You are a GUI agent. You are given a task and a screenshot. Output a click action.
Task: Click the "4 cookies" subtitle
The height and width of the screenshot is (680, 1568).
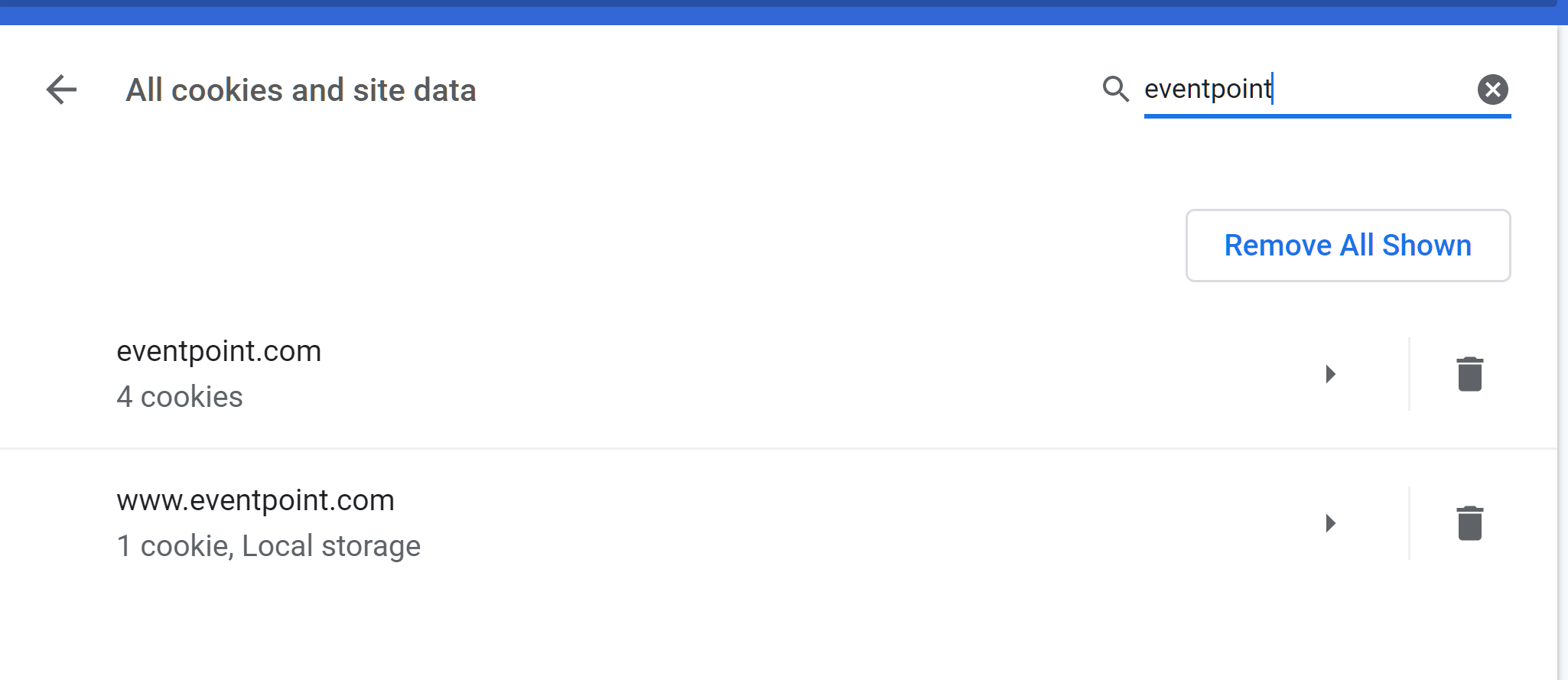(x=180, y=397)
